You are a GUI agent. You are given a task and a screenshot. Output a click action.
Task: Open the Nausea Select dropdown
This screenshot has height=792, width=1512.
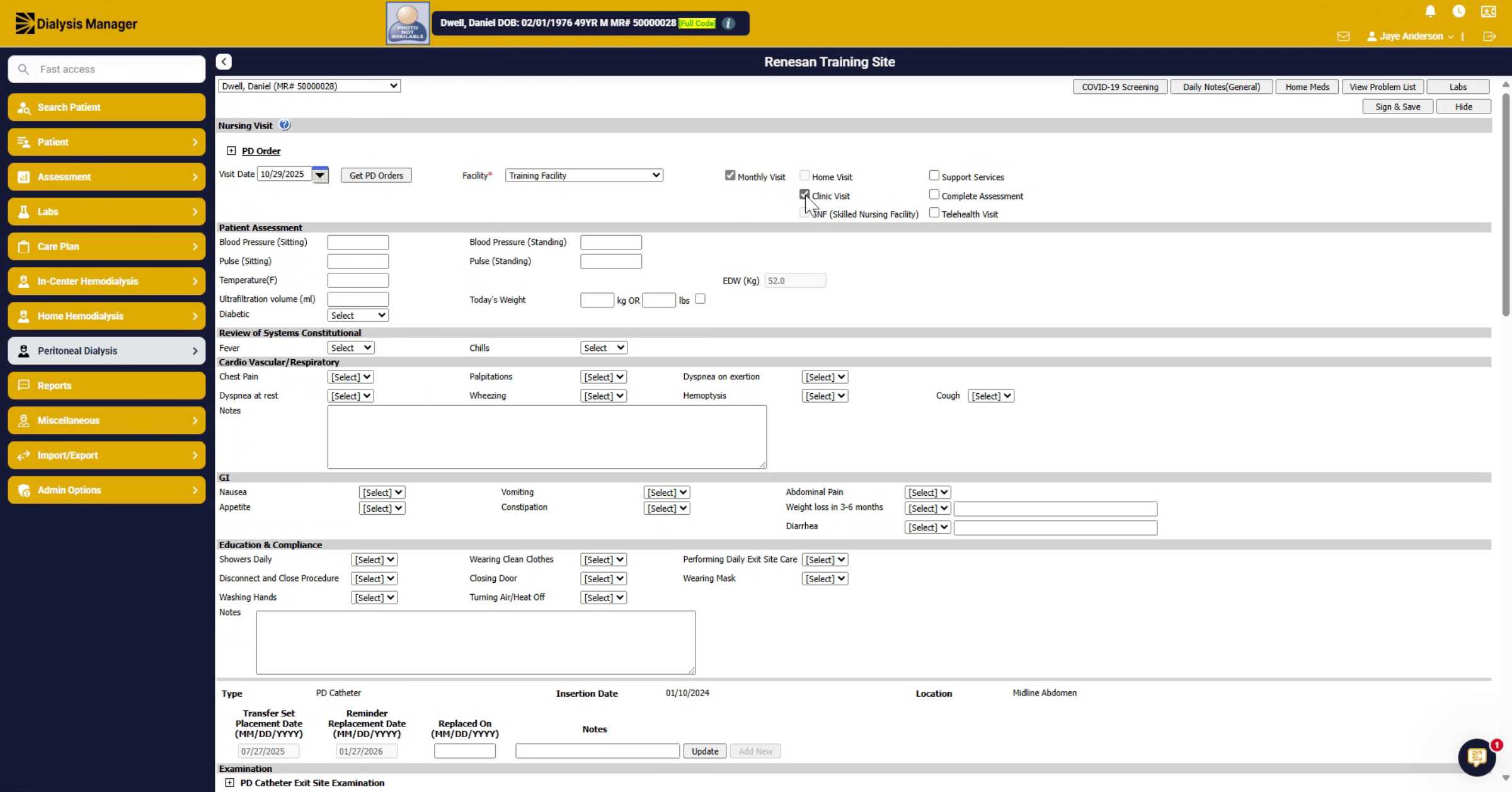coord(382,492)
